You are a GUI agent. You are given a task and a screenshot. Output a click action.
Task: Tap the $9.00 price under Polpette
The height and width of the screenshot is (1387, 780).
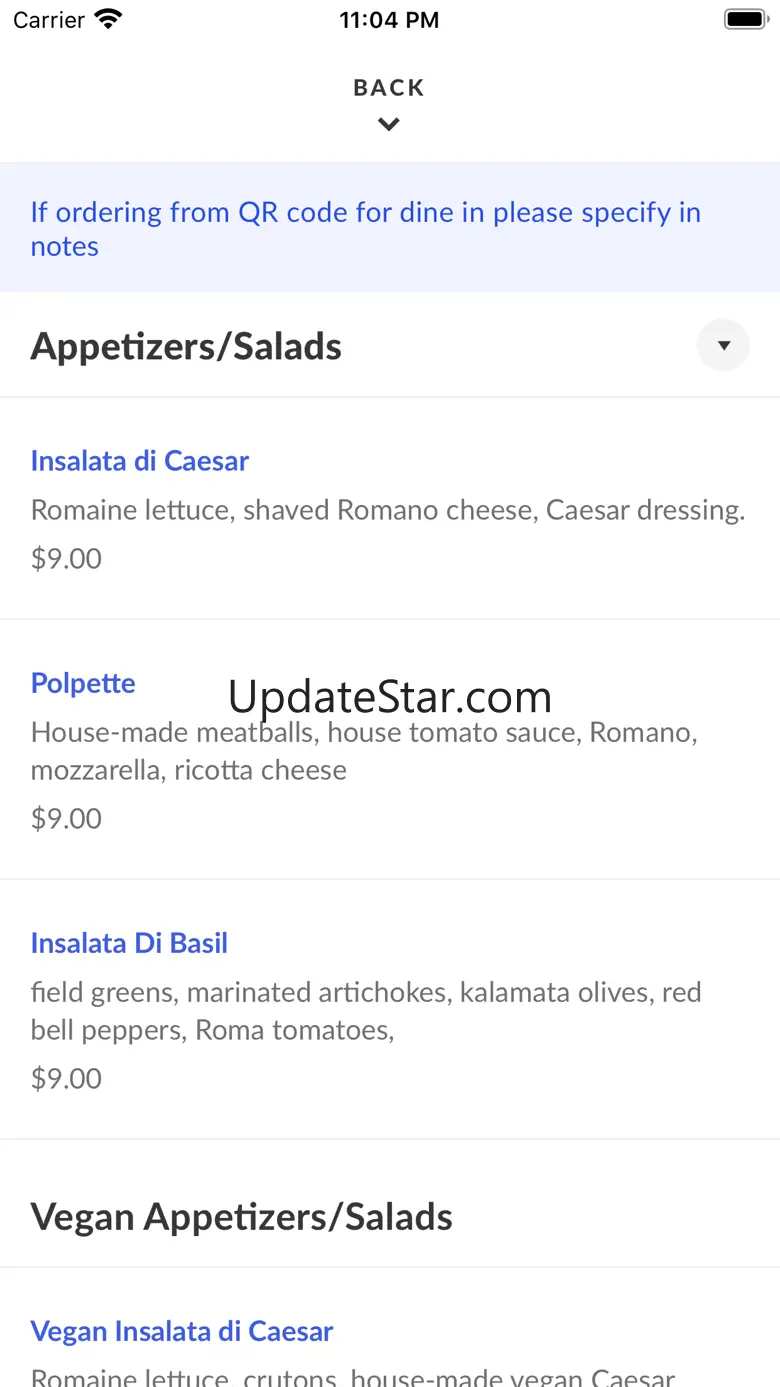(x=66, y=818)
